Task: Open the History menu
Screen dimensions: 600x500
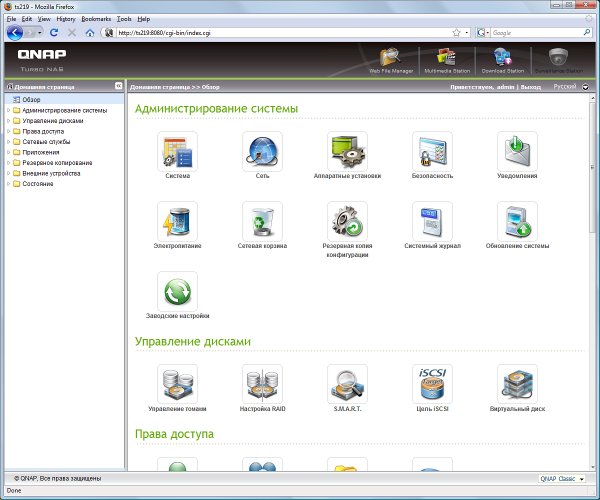Action: pyautogui.click(x=66, y=19)
